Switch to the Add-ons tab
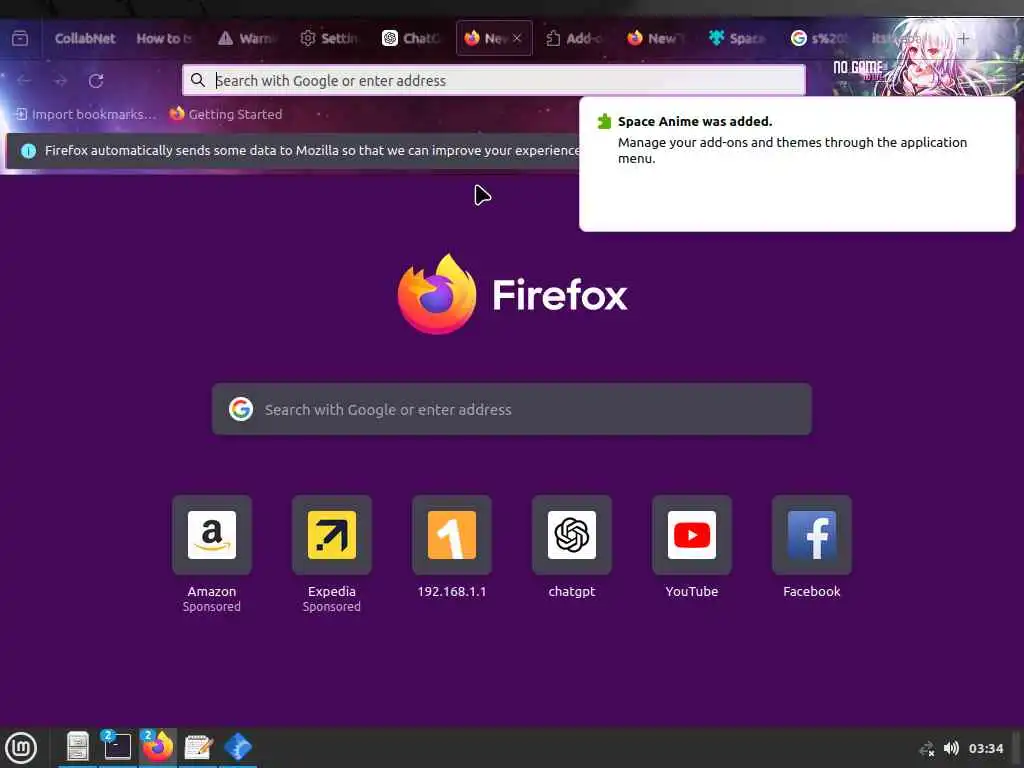This screenshot has width=1024, height=768. 573,39
